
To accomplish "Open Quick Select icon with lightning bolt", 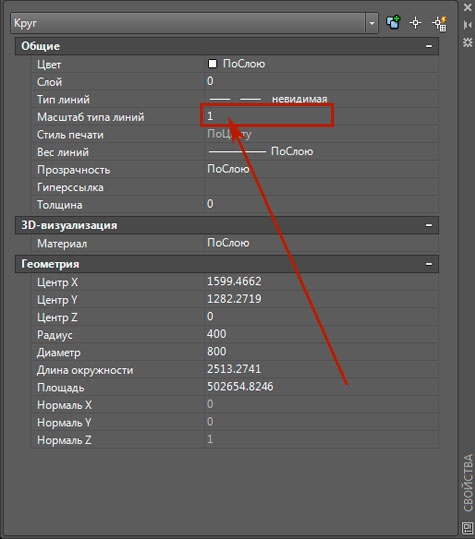I will coord(439,23).
